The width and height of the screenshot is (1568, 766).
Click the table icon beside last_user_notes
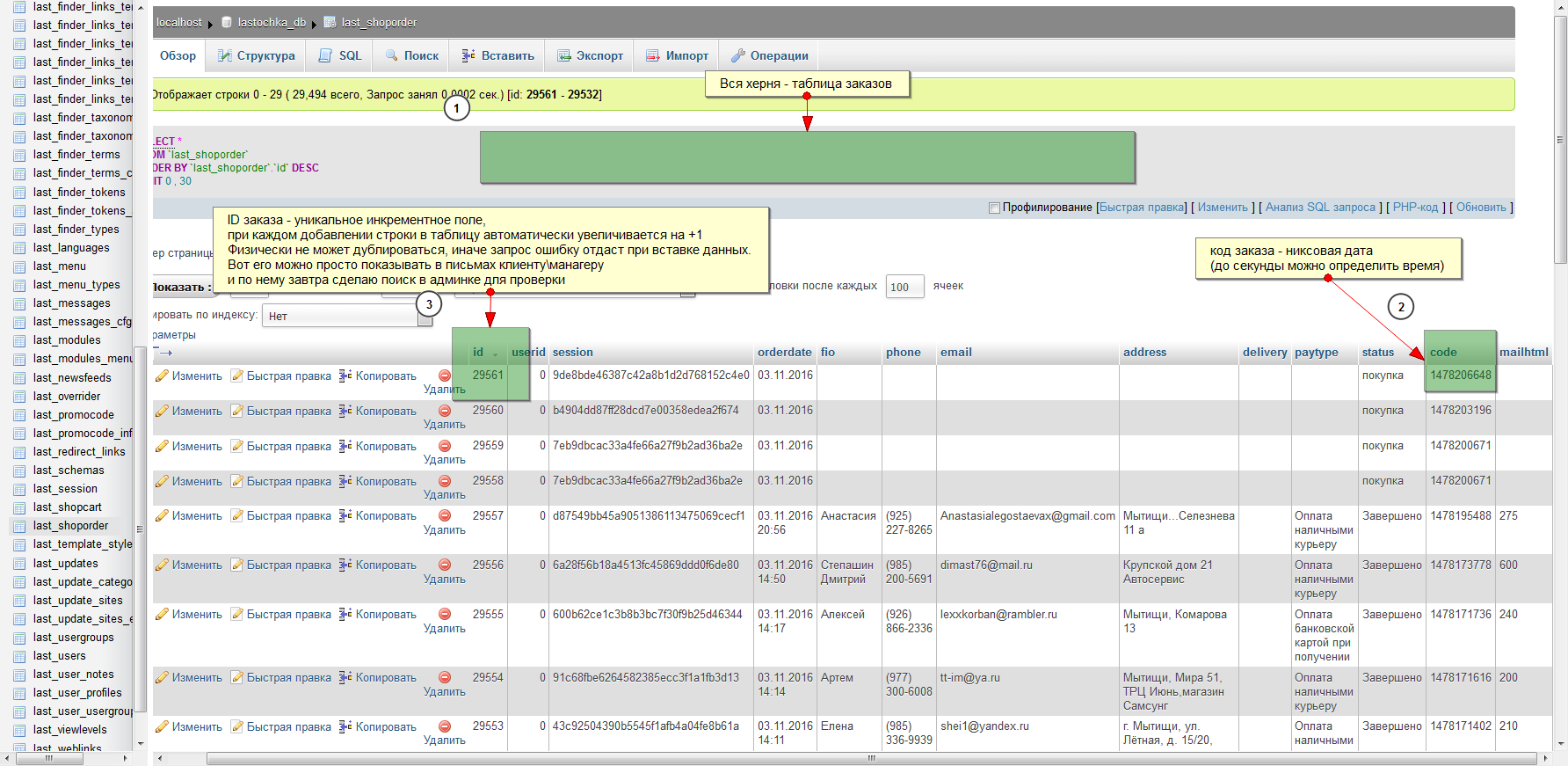[x=19, y=675]
